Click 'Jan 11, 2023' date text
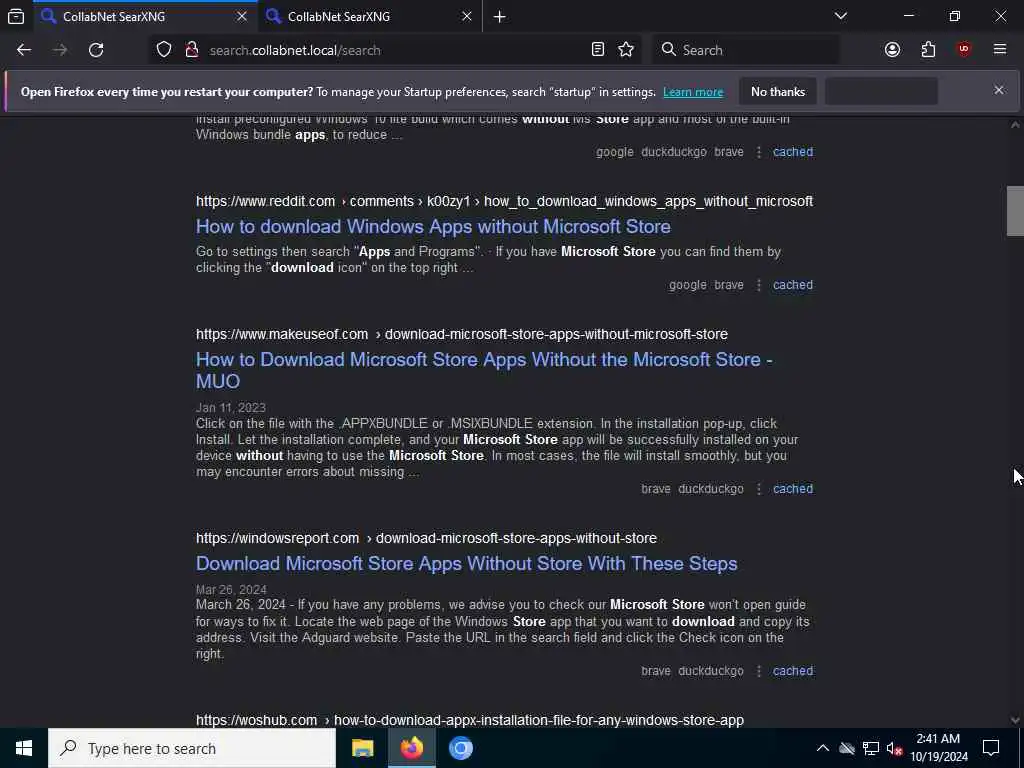 [231, 408]
